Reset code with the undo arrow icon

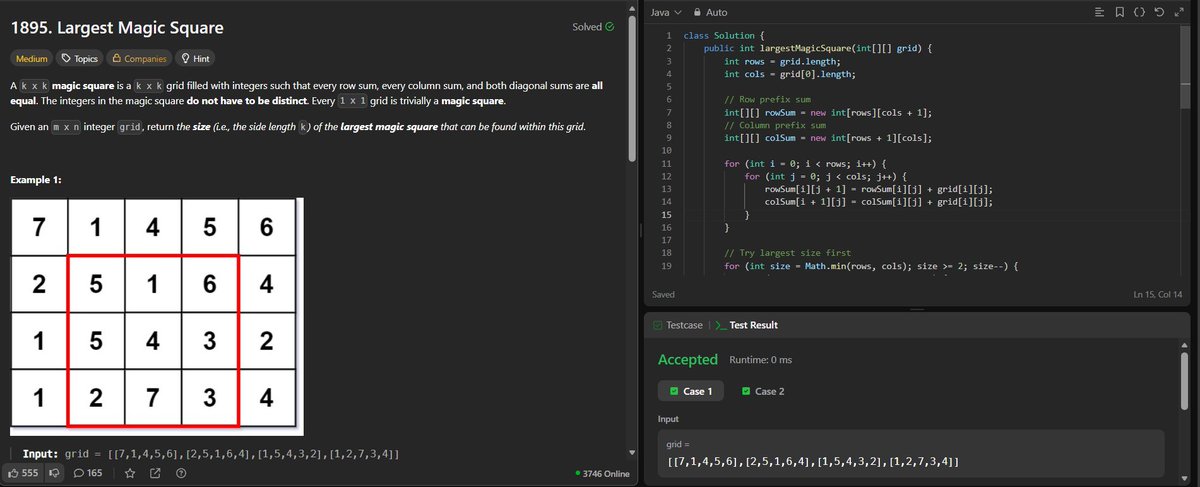tap(1159, 12)
